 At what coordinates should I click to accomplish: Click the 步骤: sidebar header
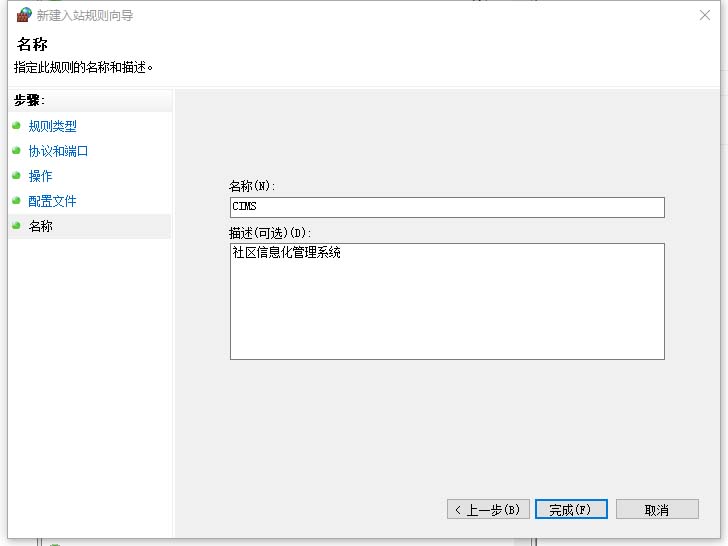29,100
